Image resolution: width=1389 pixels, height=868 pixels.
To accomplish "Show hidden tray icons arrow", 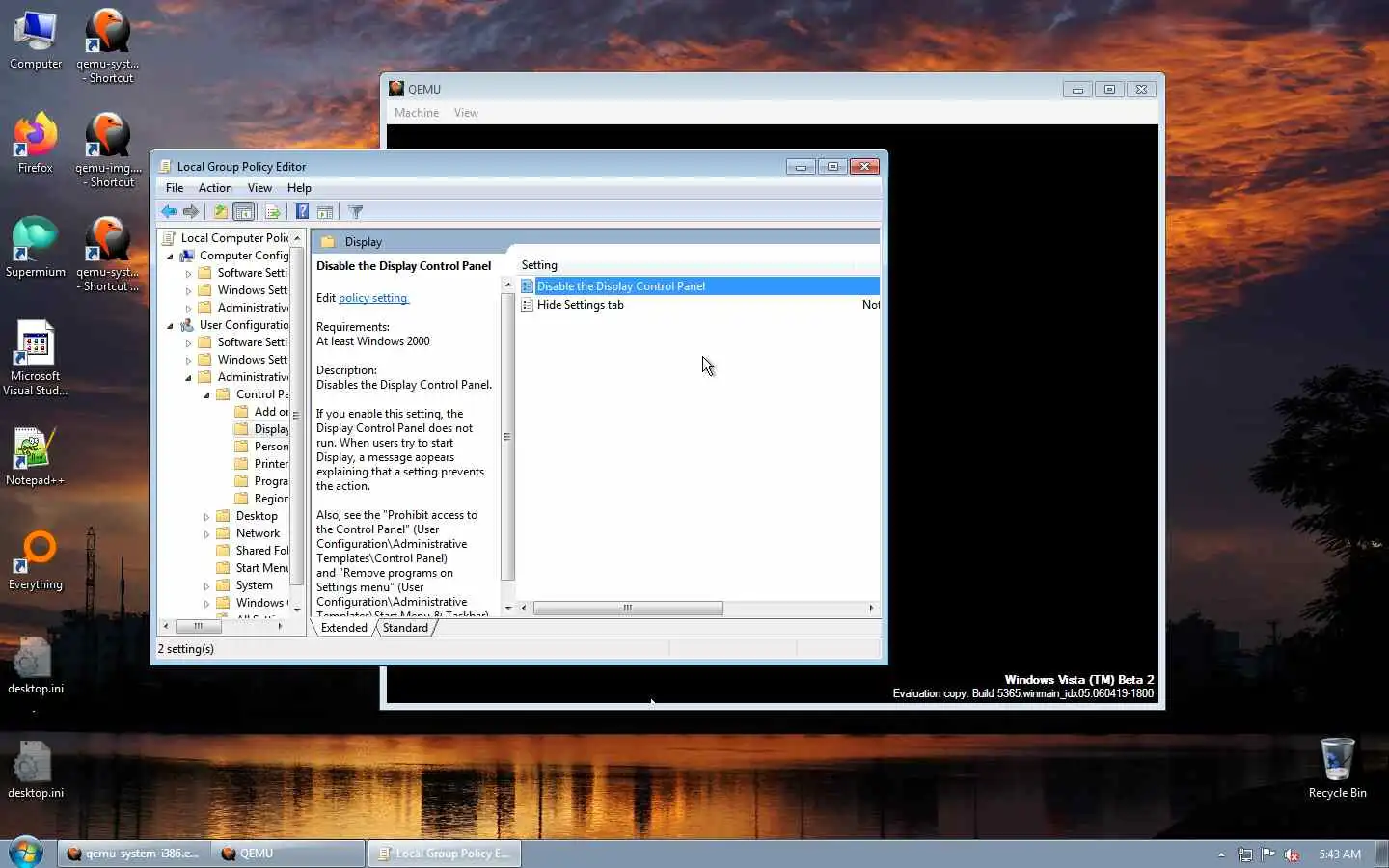I will (1221, 854).
